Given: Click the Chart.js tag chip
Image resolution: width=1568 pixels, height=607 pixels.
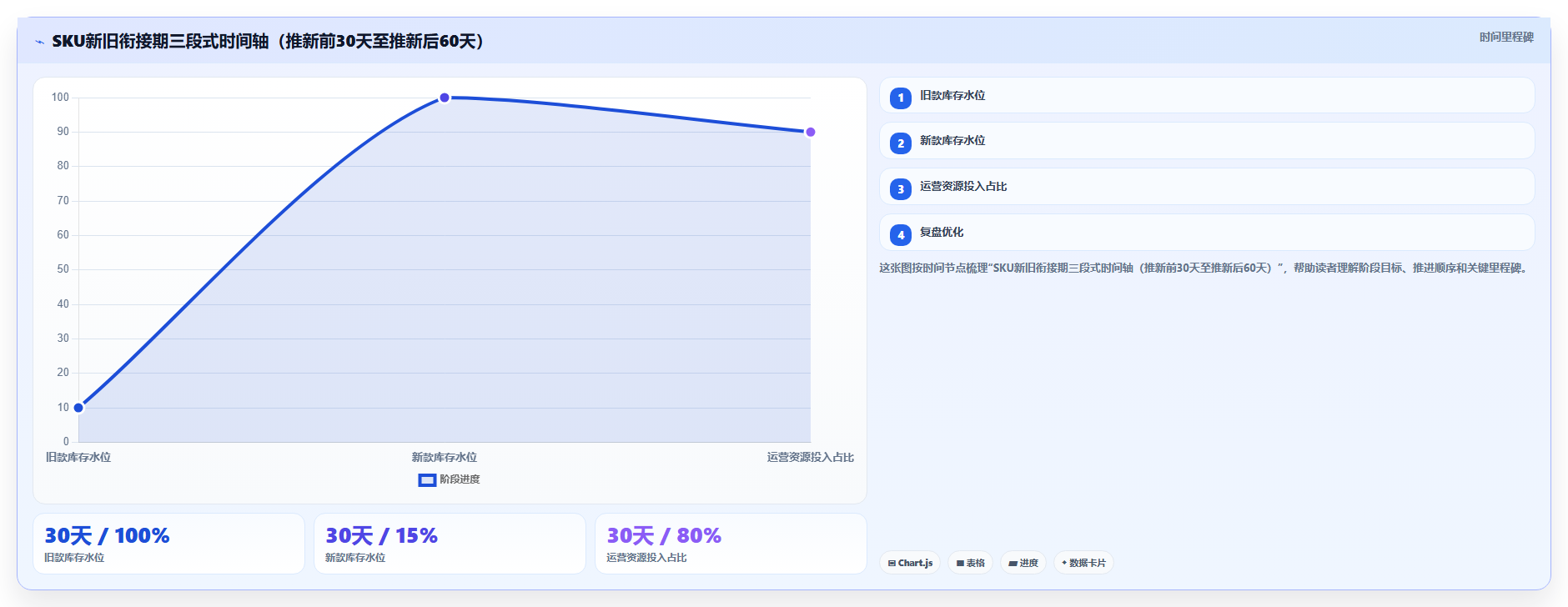Looking at the screenshot, I should click(910, 563).
